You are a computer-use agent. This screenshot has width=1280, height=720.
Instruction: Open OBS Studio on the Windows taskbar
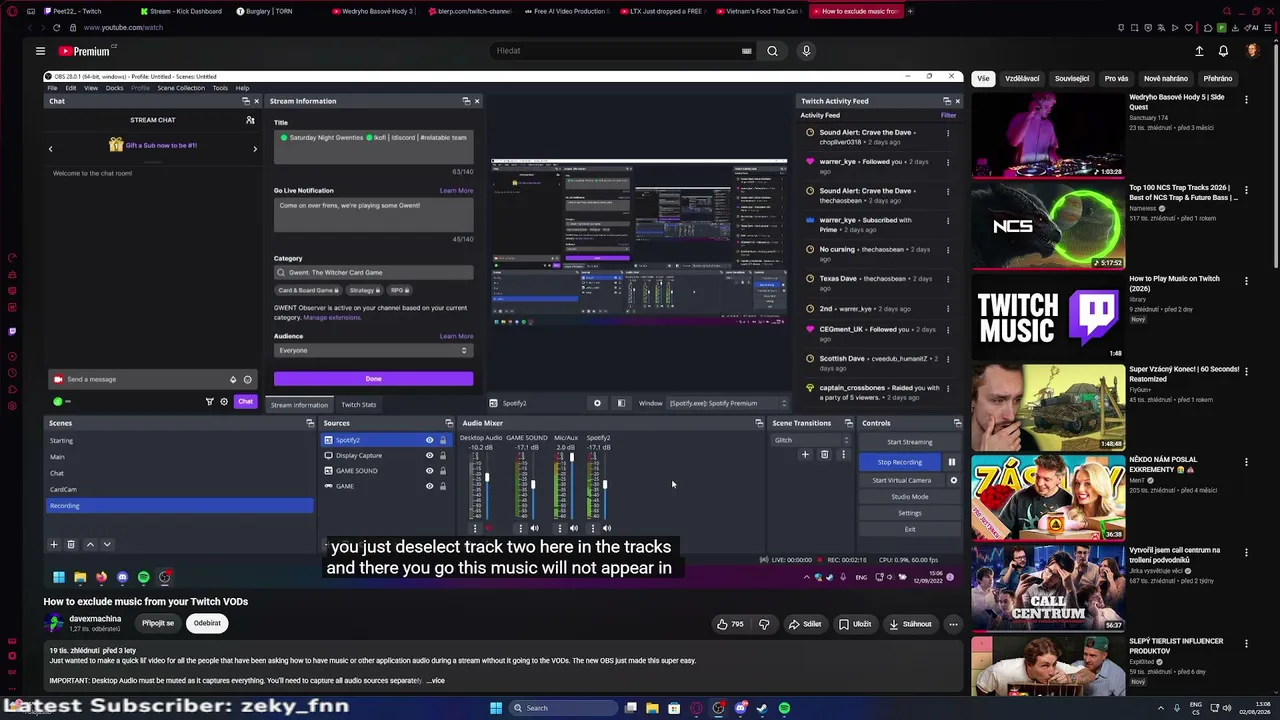(x=718, y=708)
